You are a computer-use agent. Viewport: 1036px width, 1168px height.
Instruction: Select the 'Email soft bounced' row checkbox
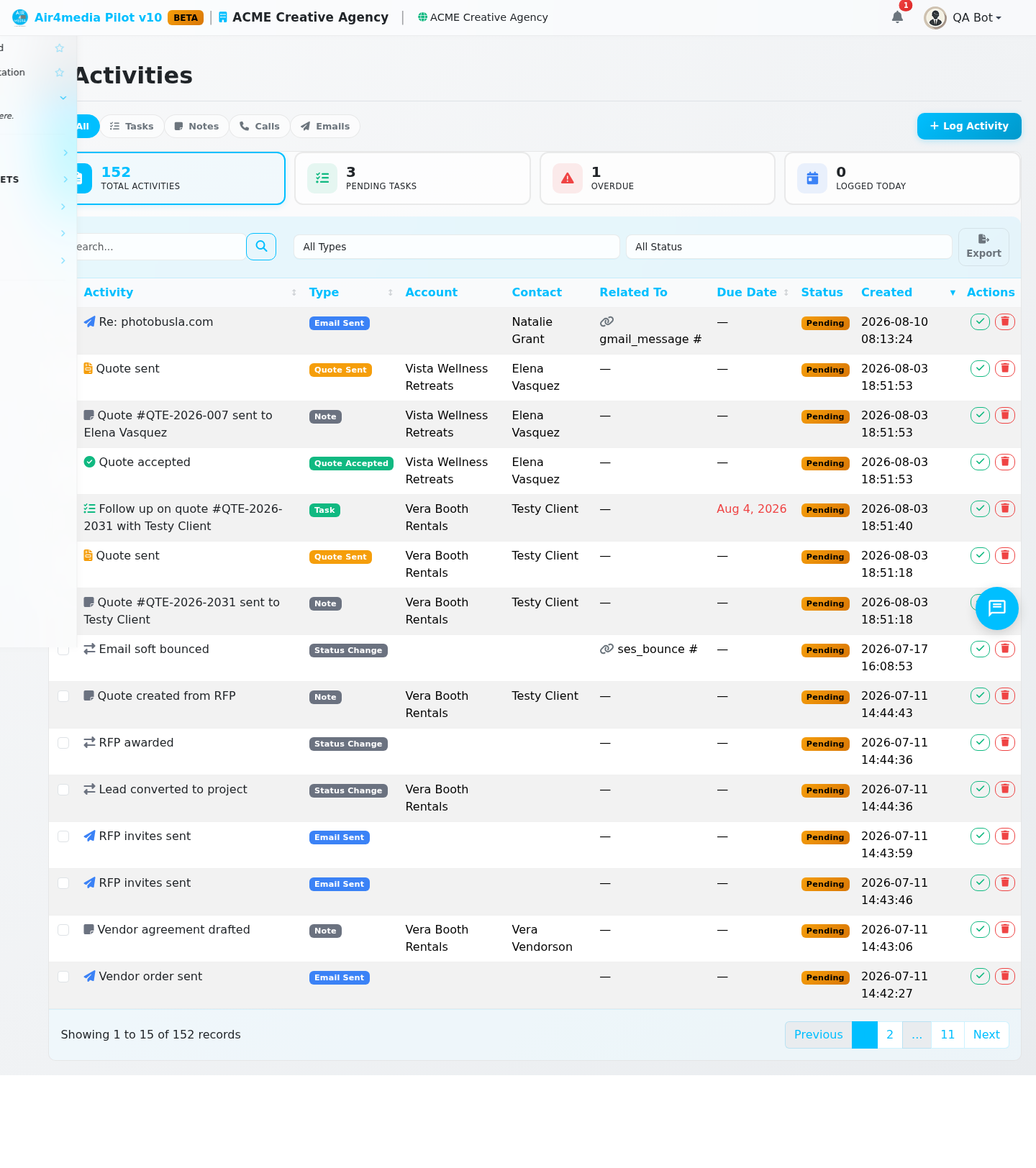[x=63, y=649]
